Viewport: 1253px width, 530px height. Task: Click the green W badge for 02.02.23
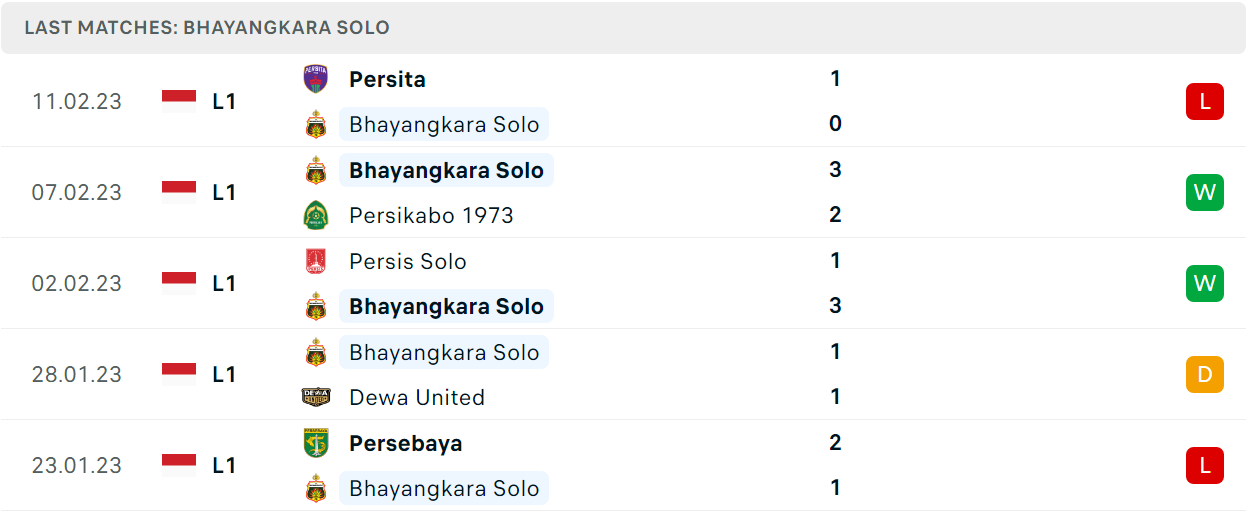pyautogui.click(x=1205, y=283)
